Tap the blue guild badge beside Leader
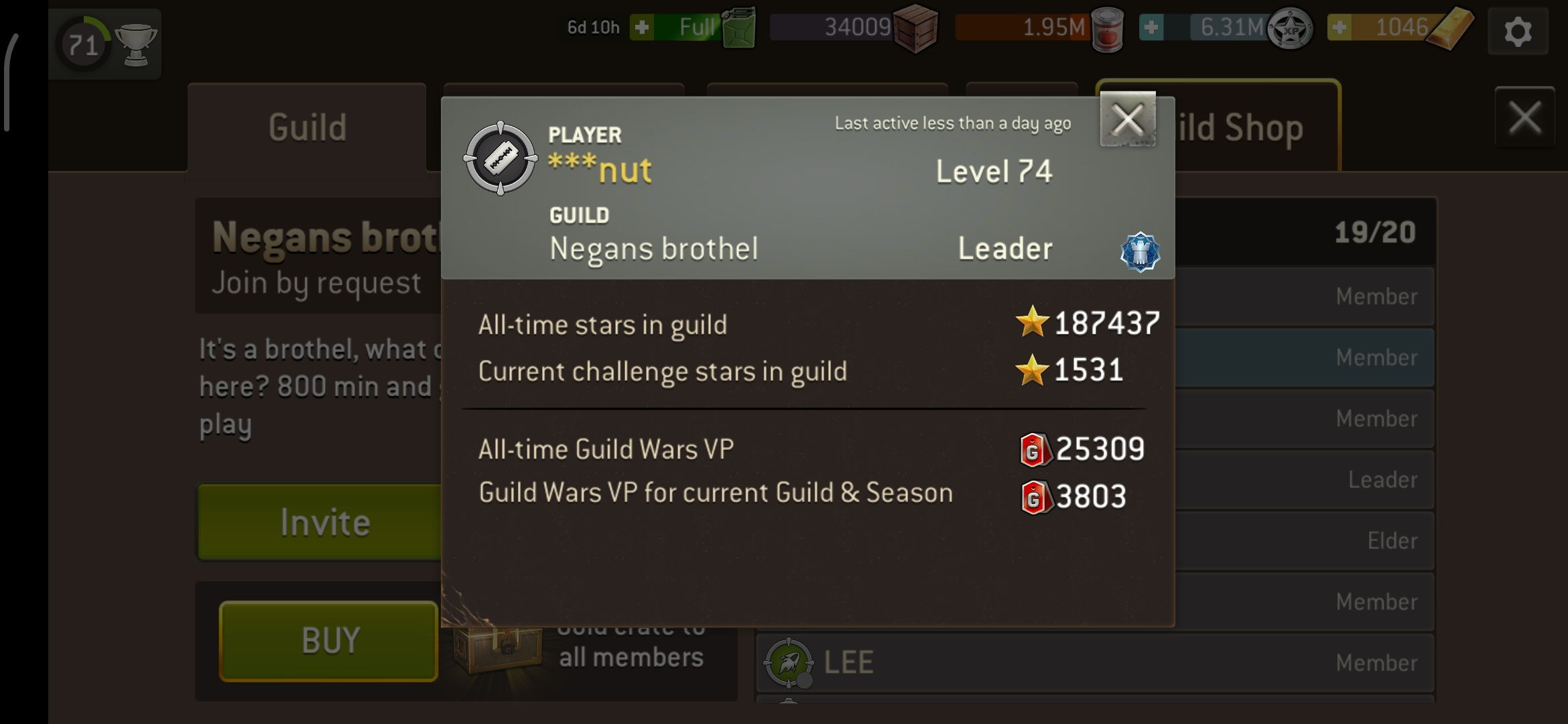The height and width of the screenshot is (724, 1568). click(x=1140, y=251)
